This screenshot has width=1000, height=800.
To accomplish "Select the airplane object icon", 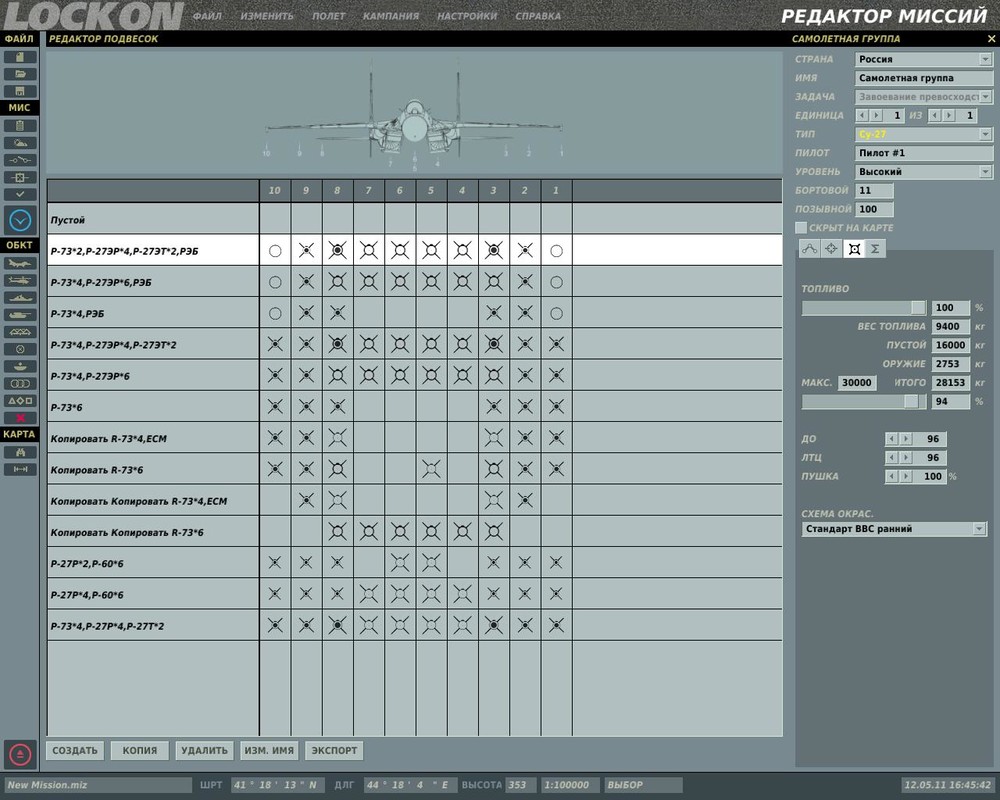I will pos(20,263).
